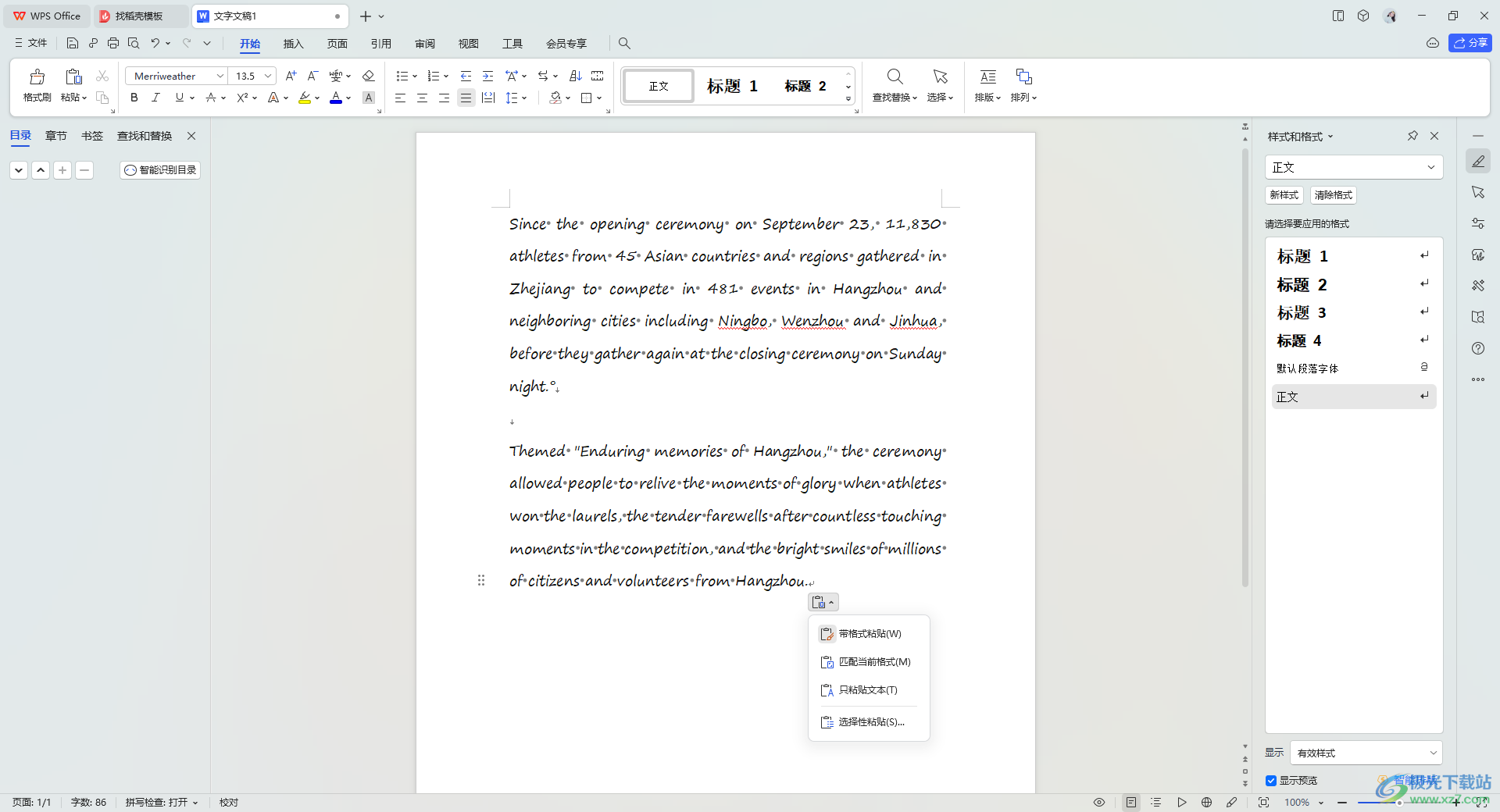The height and width of the screenshot is (812, 1500).
Task: Open numbered list dropdown
Action: coord(445,76)
